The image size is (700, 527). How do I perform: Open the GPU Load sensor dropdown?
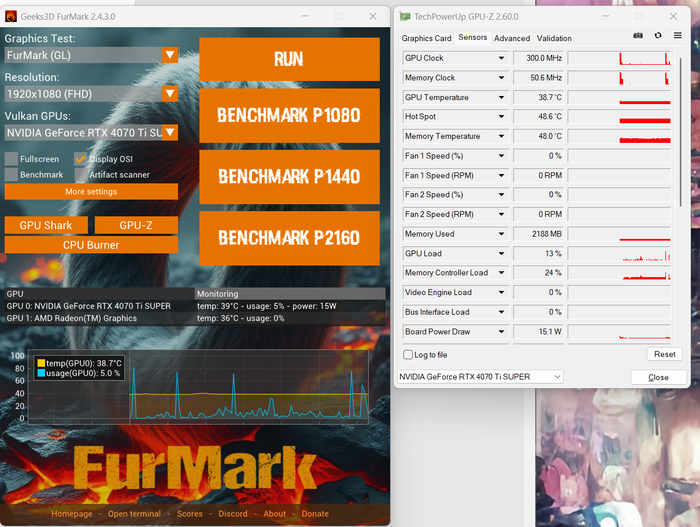point(501,254)
